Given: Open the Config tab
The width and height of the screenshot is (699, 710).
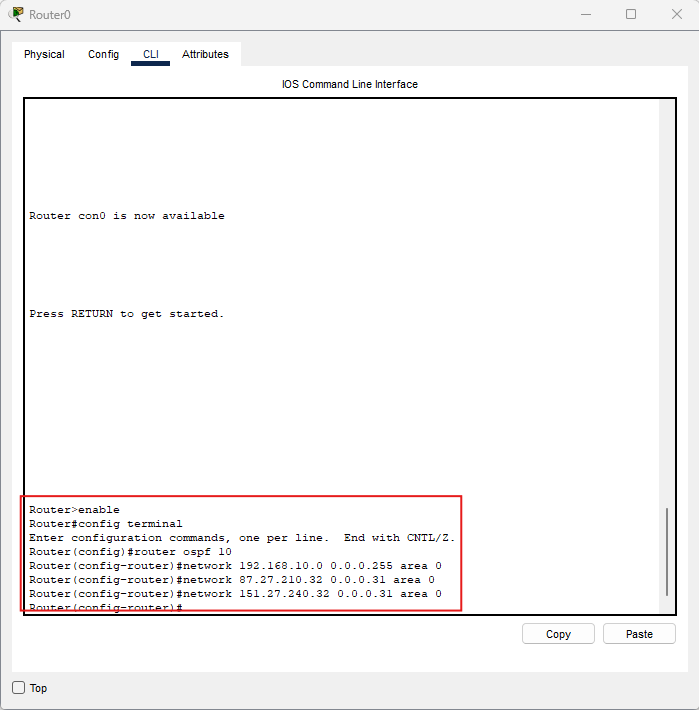Looking at the screenshot, I should click(103, 54).
